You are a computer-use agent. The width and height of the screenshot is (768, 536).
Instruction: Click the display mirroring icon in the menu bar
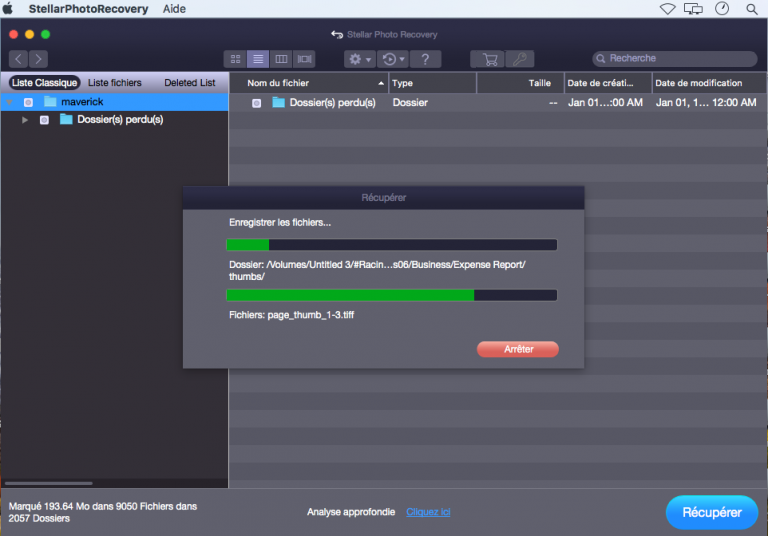click(x=693, y=9)
